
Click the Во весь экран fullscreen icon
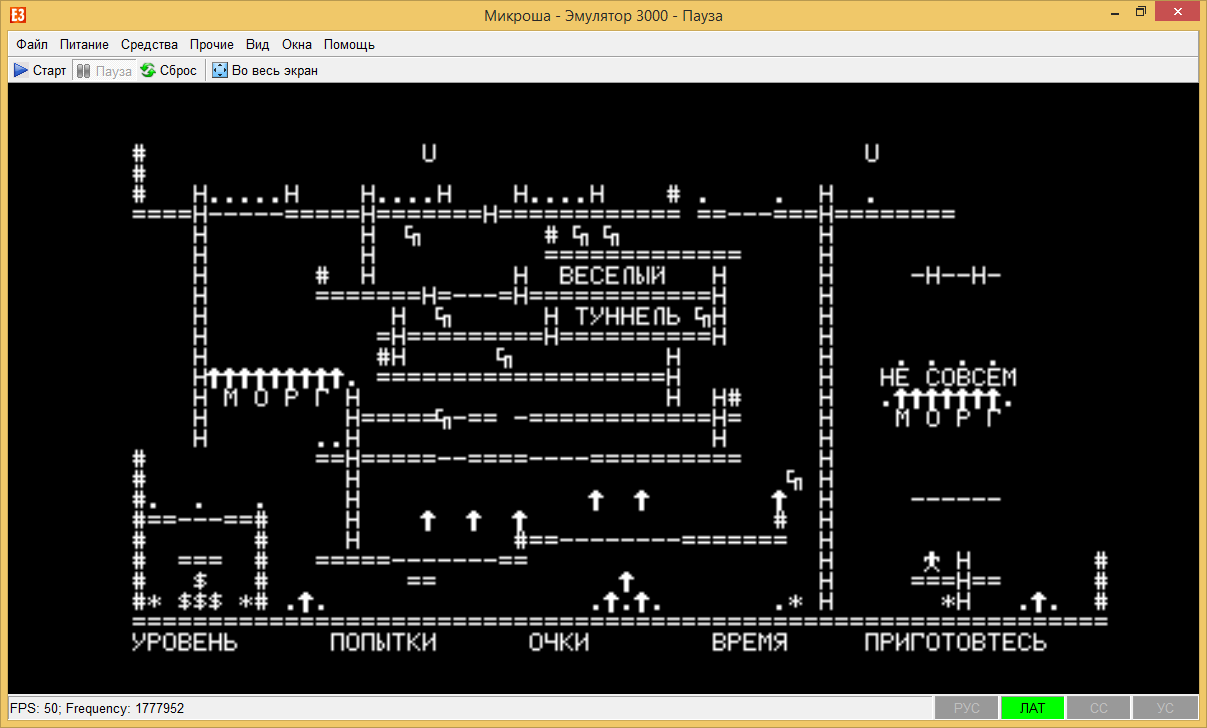point(220,70)
